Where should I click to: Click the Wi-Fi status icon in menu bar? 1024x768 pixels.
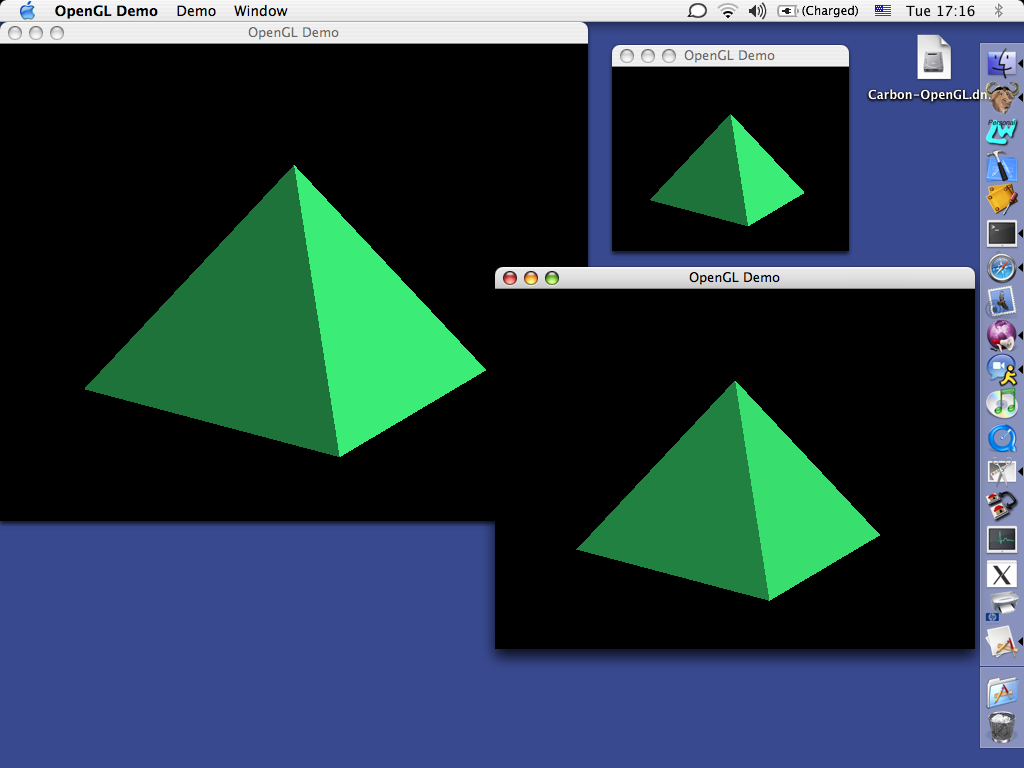pyautogui.click(x=728, y=11)
